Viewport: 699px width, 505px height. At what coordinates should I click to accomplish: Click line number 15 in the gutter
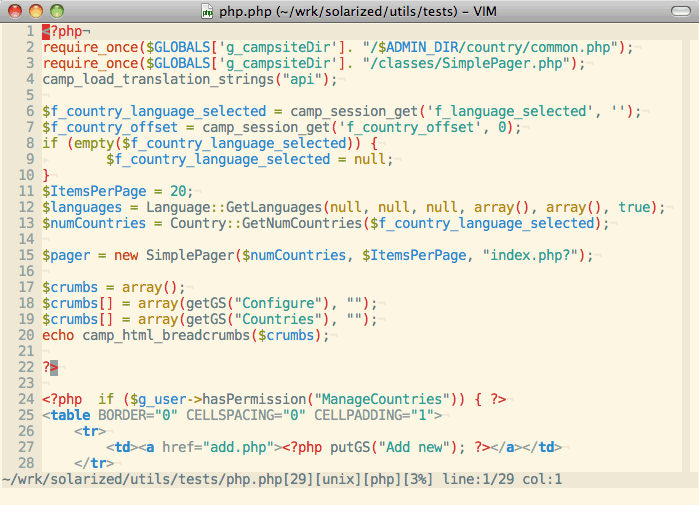click(x=27, y=255)
